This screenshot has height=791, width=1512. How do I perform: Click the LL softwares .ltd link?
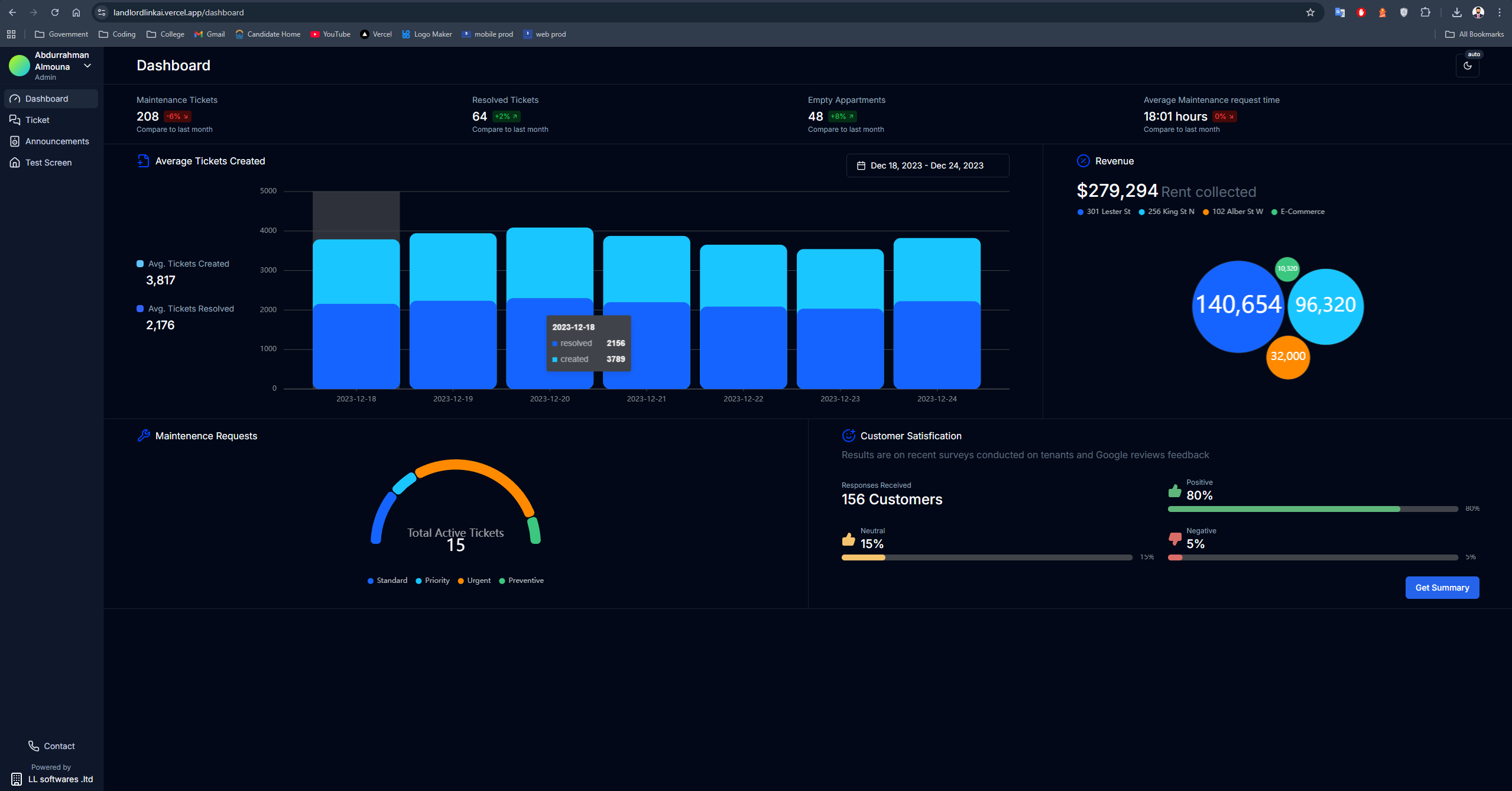[60, 779]
